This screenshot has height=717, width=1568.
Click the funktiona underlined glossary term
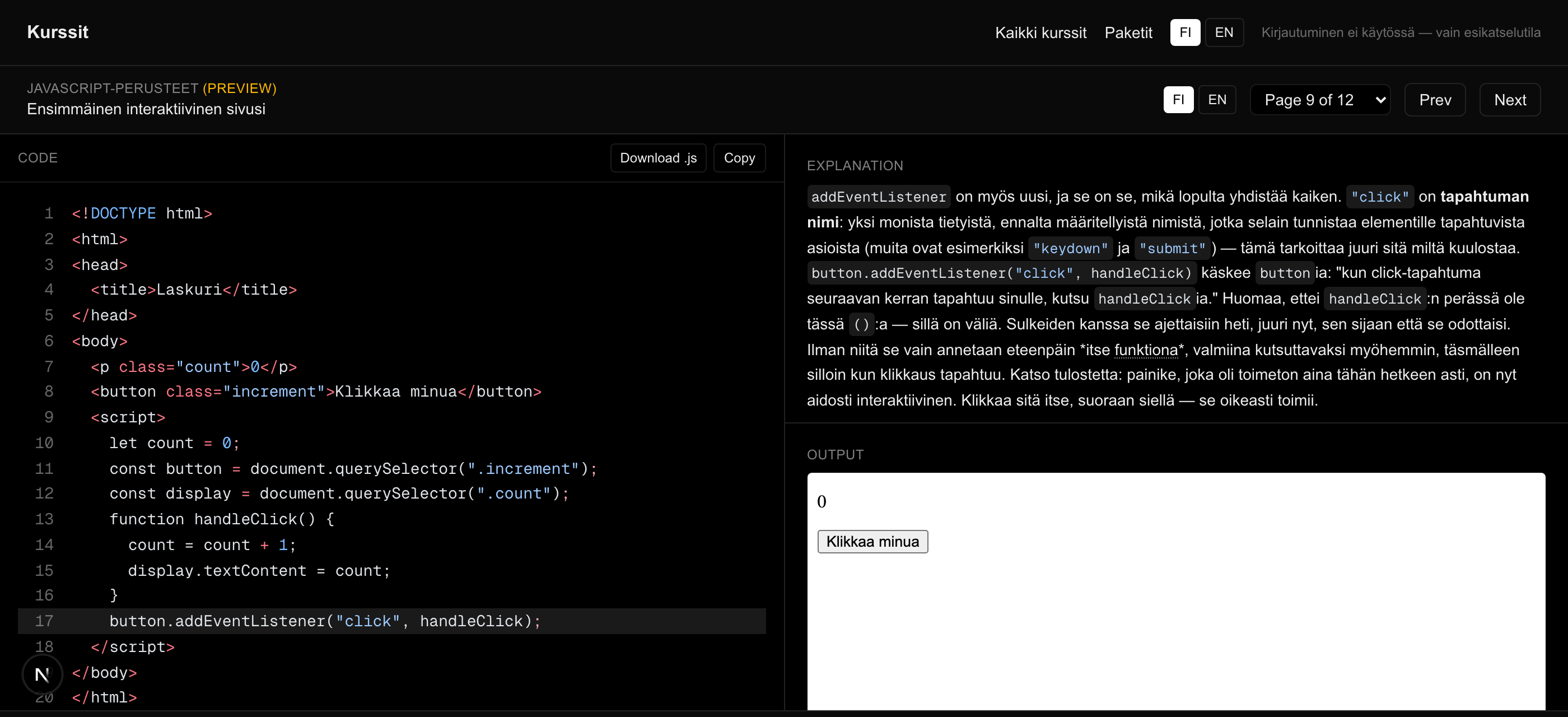tap(1146, 350)
